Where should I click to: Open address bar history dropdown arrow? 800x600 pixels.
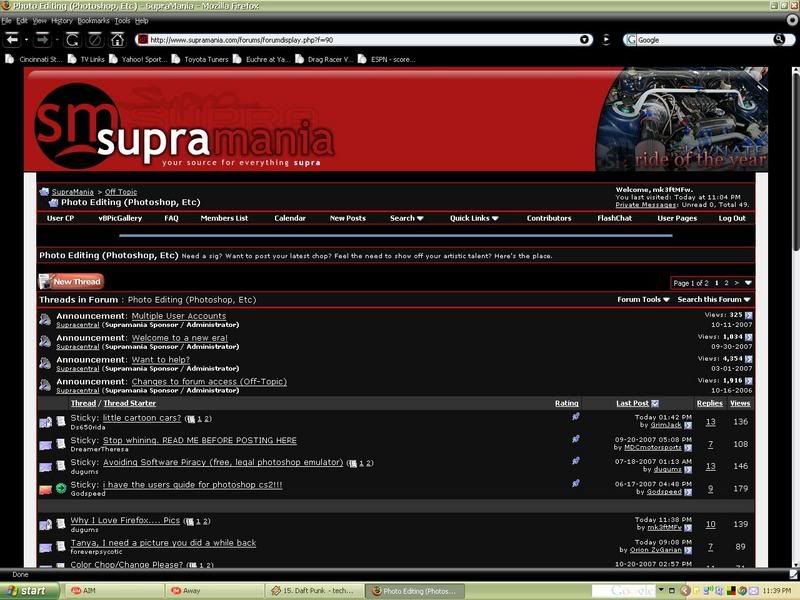coord(584,40)
